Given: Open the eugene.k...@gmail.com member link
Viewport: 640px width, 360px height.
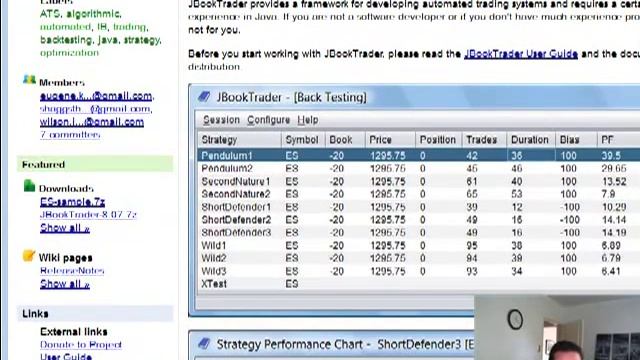Looking at the screenshot, I should coord(96,96).
